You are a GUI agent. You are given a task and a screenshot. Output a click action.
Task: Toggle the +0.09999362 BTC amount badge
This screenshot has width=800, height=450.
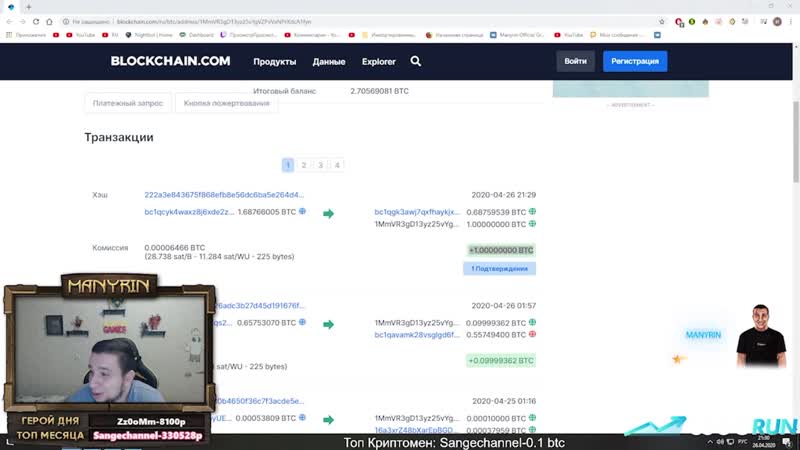(x=500, y=360)
